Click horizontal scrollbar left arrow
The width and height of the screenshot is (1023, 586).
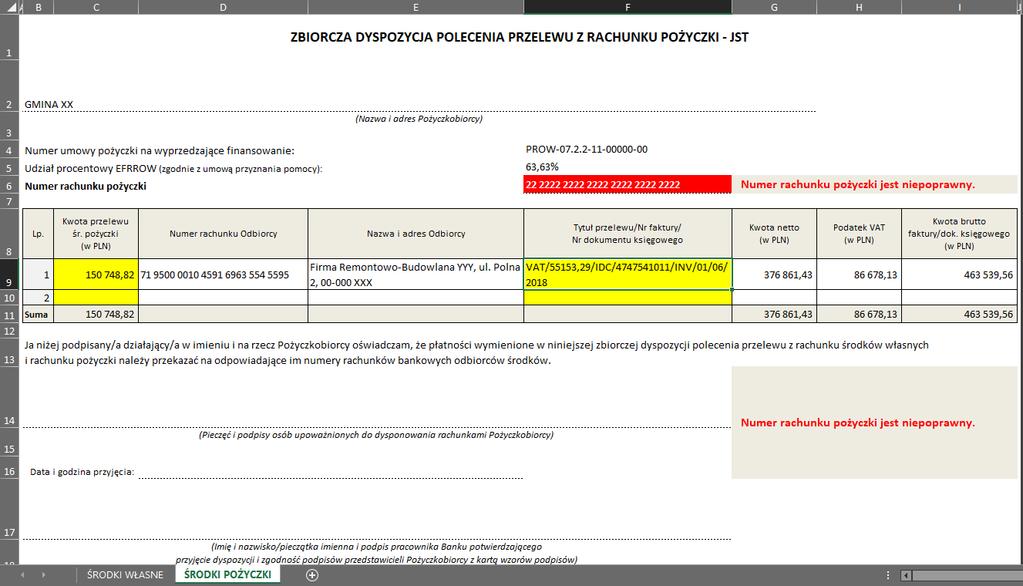click(906, 575)
